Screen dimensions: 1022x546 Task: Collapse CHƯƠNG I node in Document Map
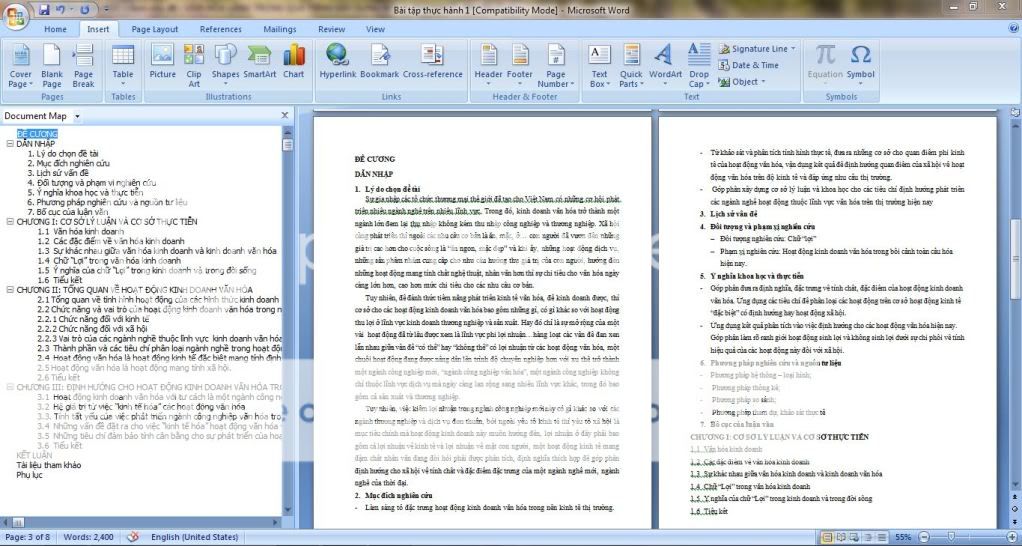(x=8, y=221)
